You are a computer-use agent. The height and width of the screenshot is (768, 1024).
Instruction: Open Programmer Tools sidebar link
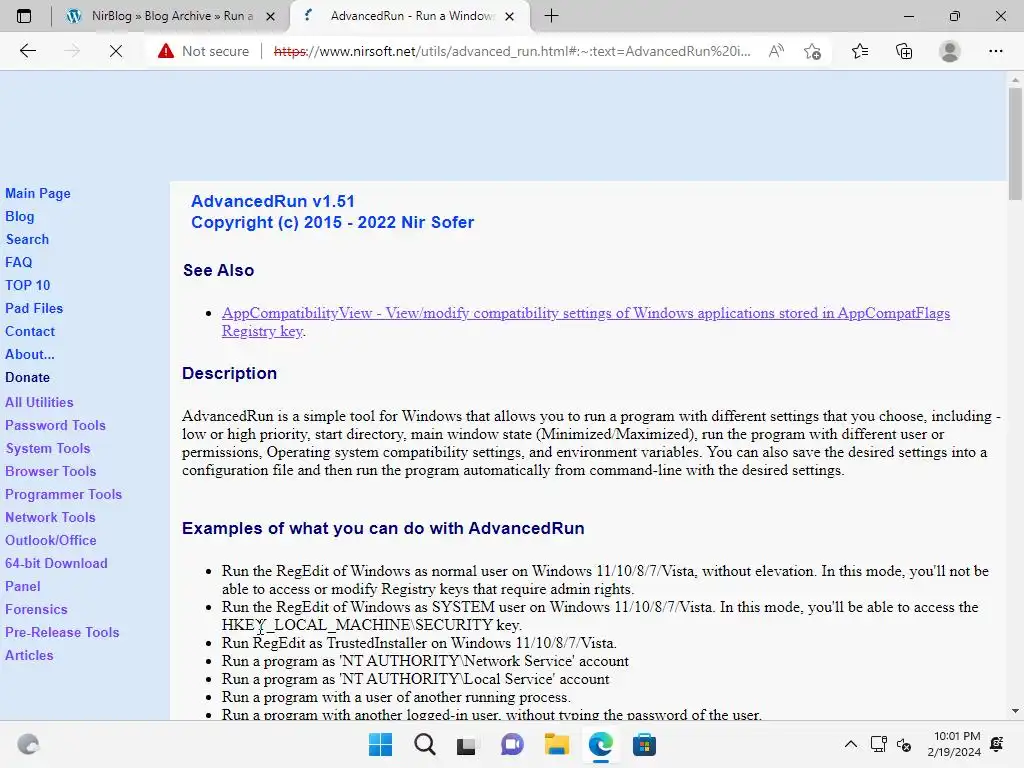[x=63, y=494]
